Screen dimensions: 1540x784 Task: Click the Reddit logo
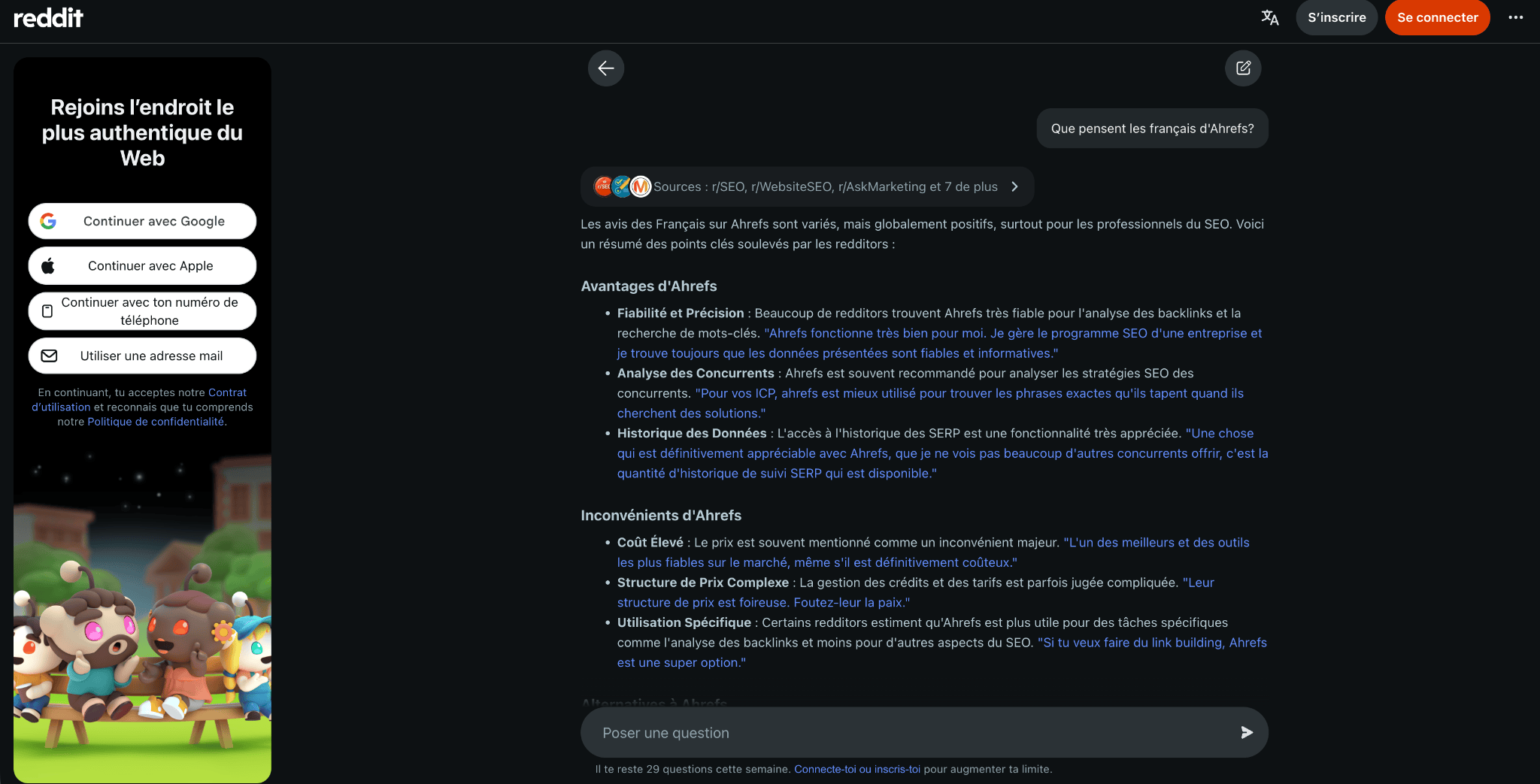[x=48, y=17]
